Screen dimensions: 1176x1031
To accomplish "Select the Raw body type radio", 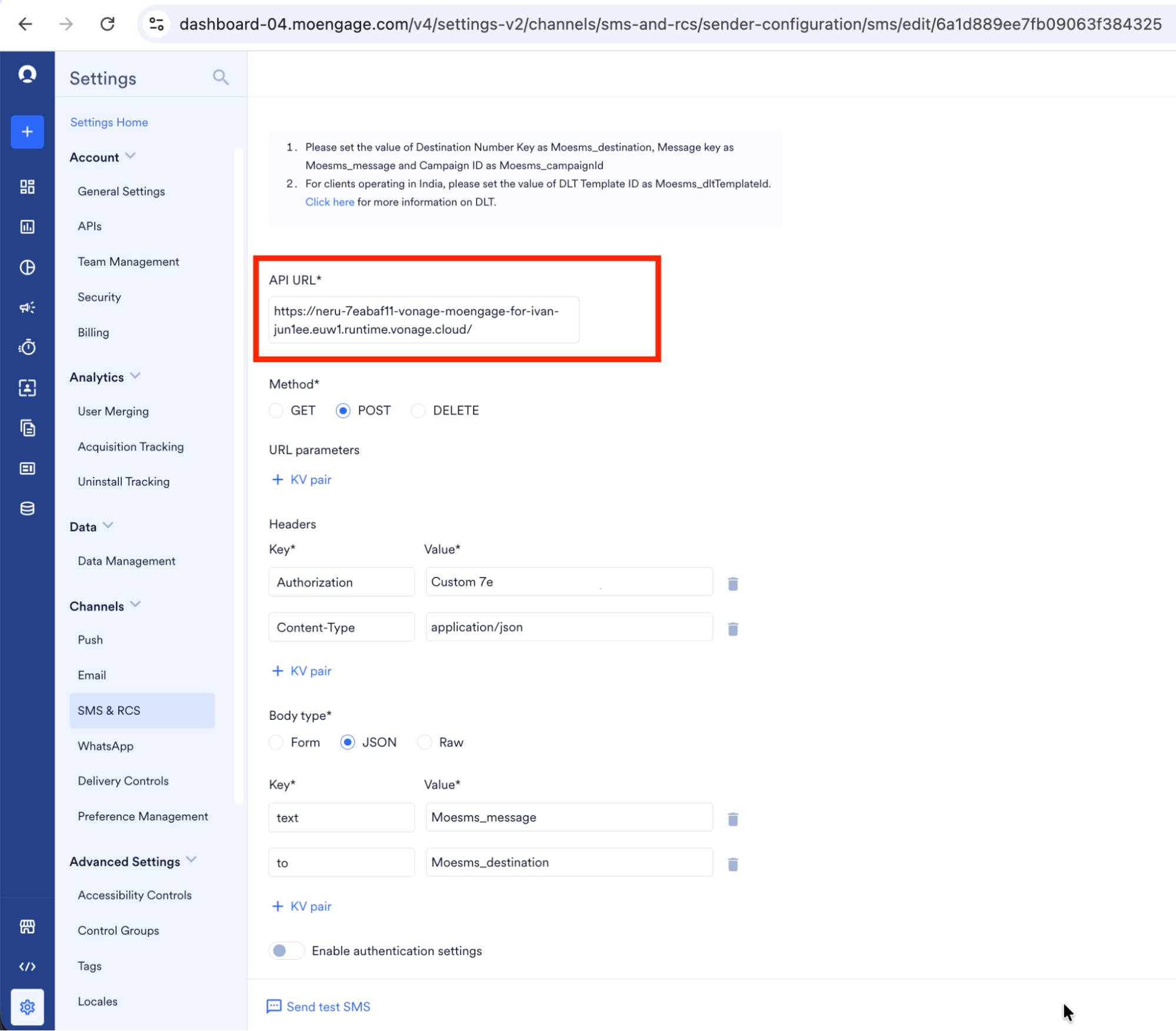I will 425,742.
